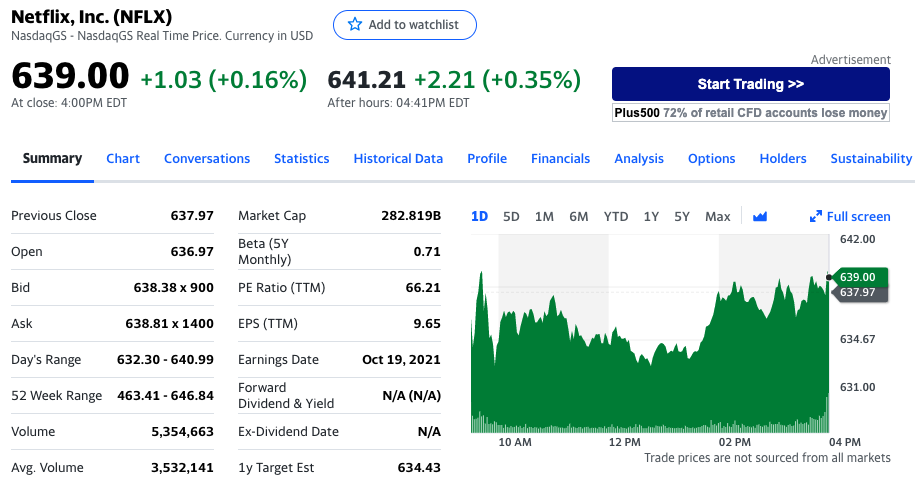Viewport: 915px width, 484px height.
Task: Click the grey 637.97 previous close marker
Action: tap(860, 293)
